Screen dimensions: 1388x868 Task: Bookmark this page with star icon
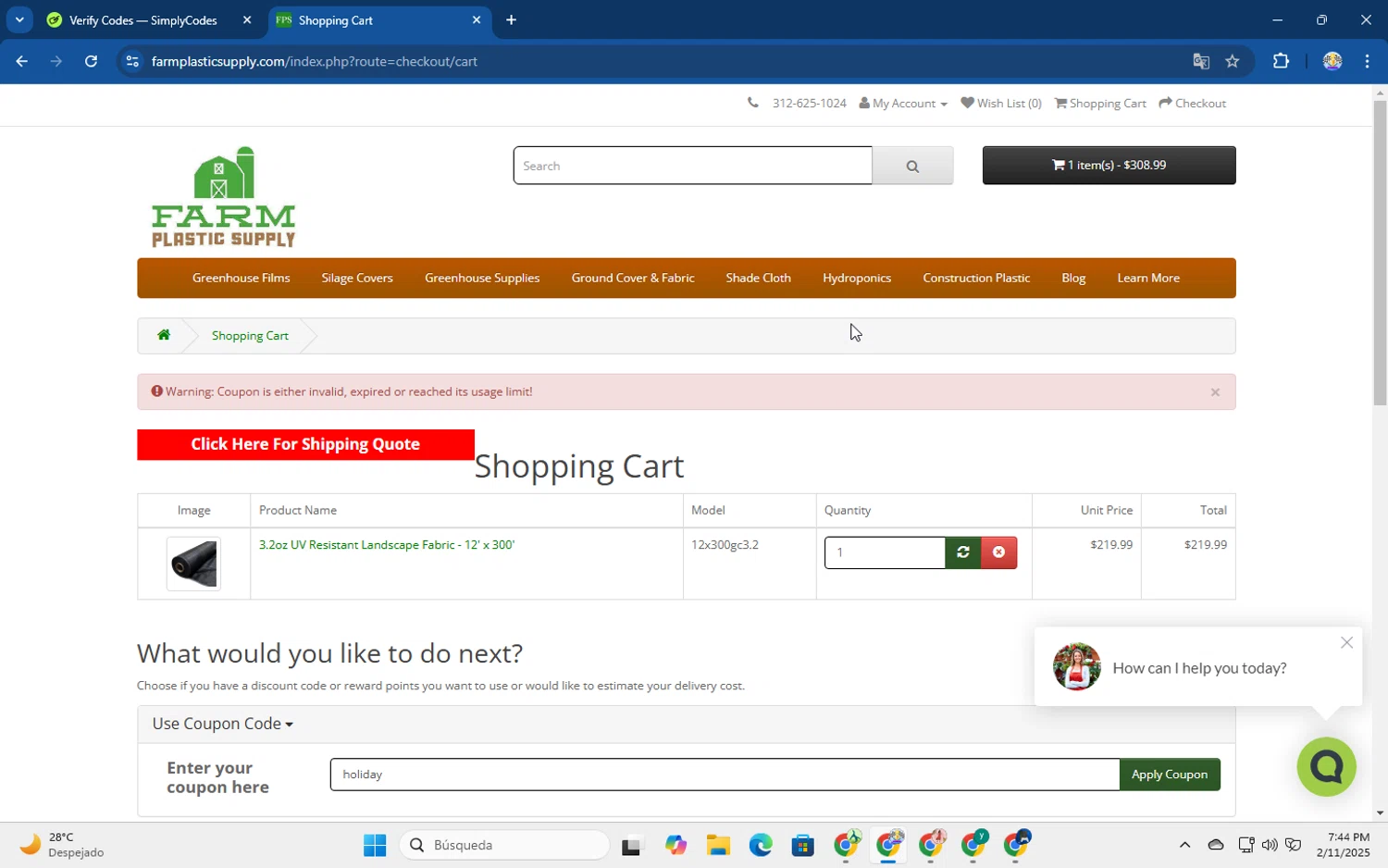pos(1232,61)
